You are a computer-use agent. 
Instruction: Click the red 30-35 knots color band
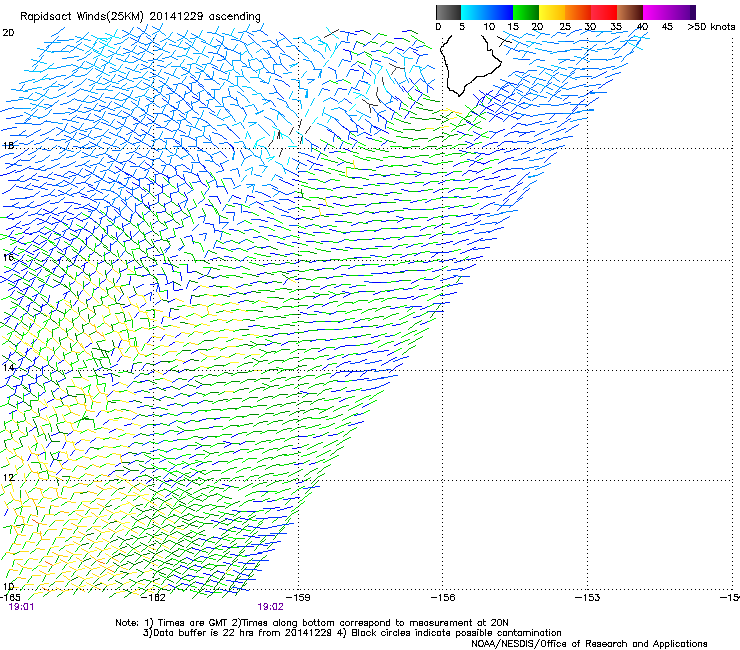pyautogui.click(x=604, y=12)
